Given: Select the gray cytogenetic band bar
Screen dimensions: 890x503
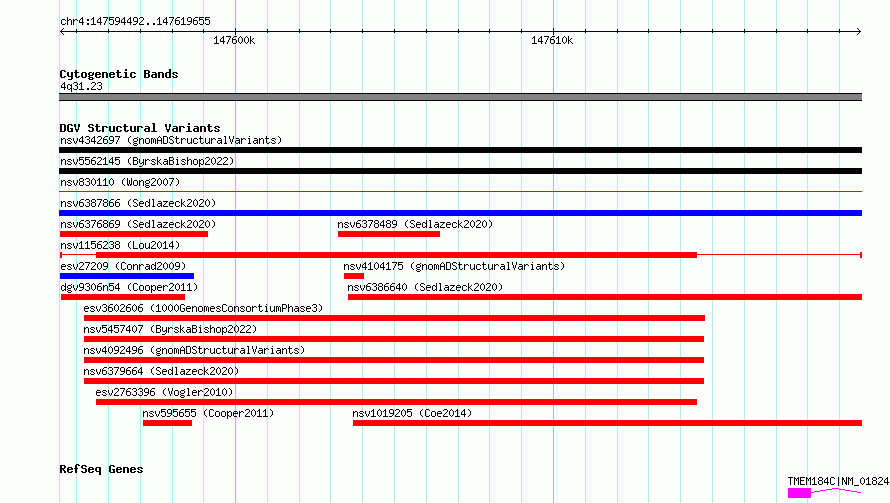Looking at the screenshot, I should 460,97.
